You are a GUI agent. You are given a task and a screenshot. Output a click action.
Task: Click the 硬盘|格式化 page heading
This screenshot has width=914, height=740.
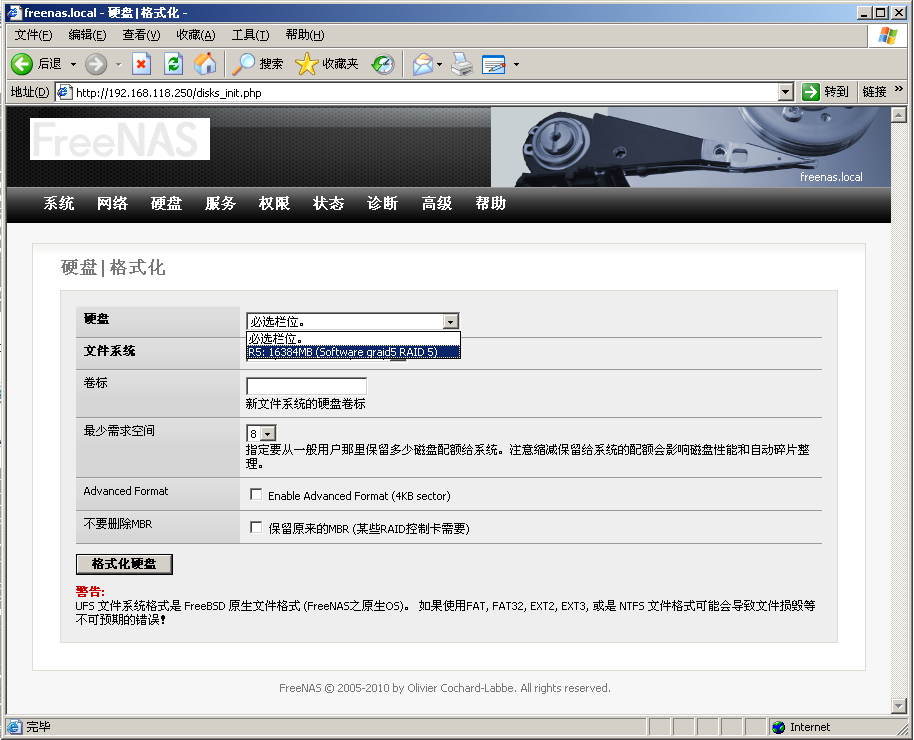tap(113, 268)
